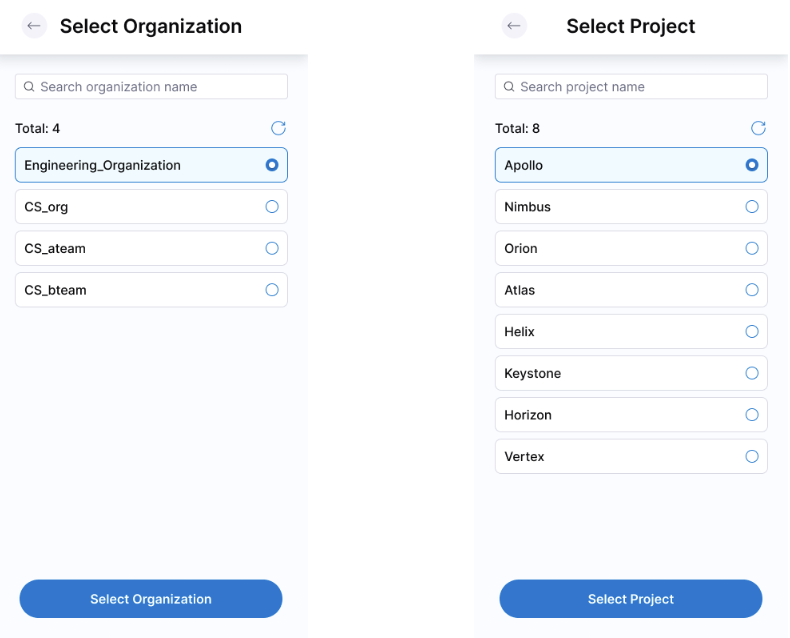Select the CS_ateam radio button
Screen dimensions: 790x638
[x=272, y=248]
